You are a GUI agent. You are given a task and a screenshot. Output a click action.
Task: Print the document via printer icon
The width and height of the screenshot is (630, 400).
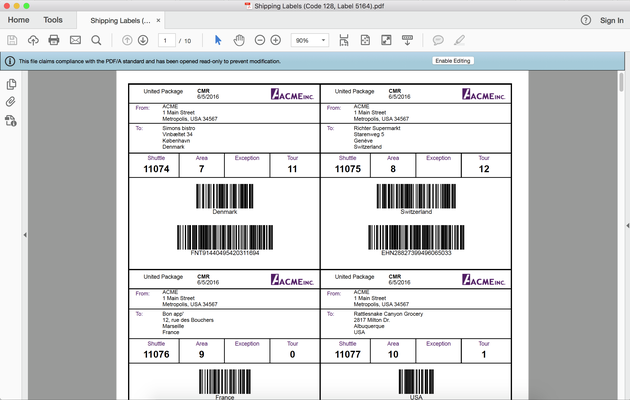[x=54, y=40]
